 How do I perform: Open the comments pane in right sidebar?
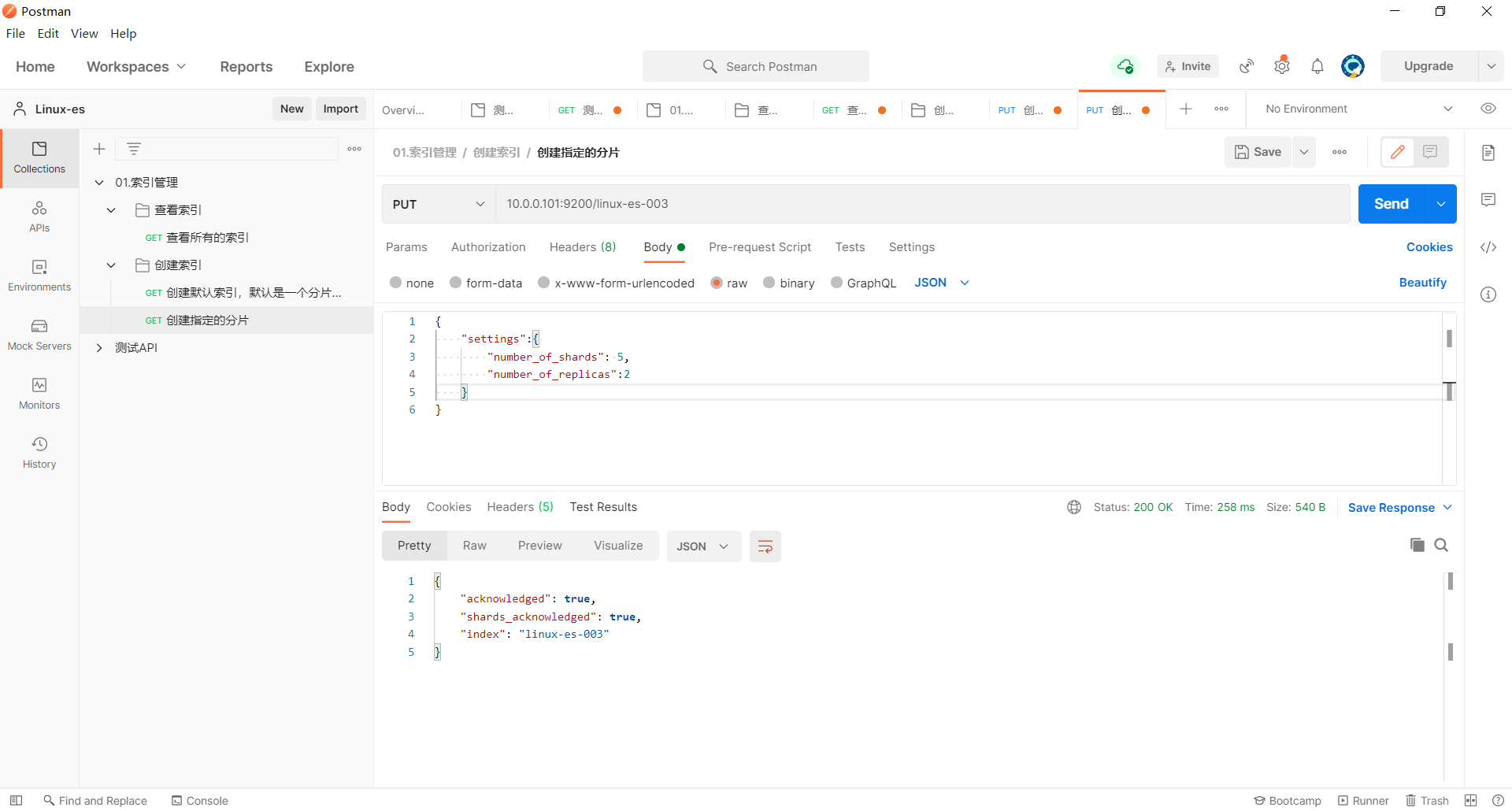point(1488,200)
